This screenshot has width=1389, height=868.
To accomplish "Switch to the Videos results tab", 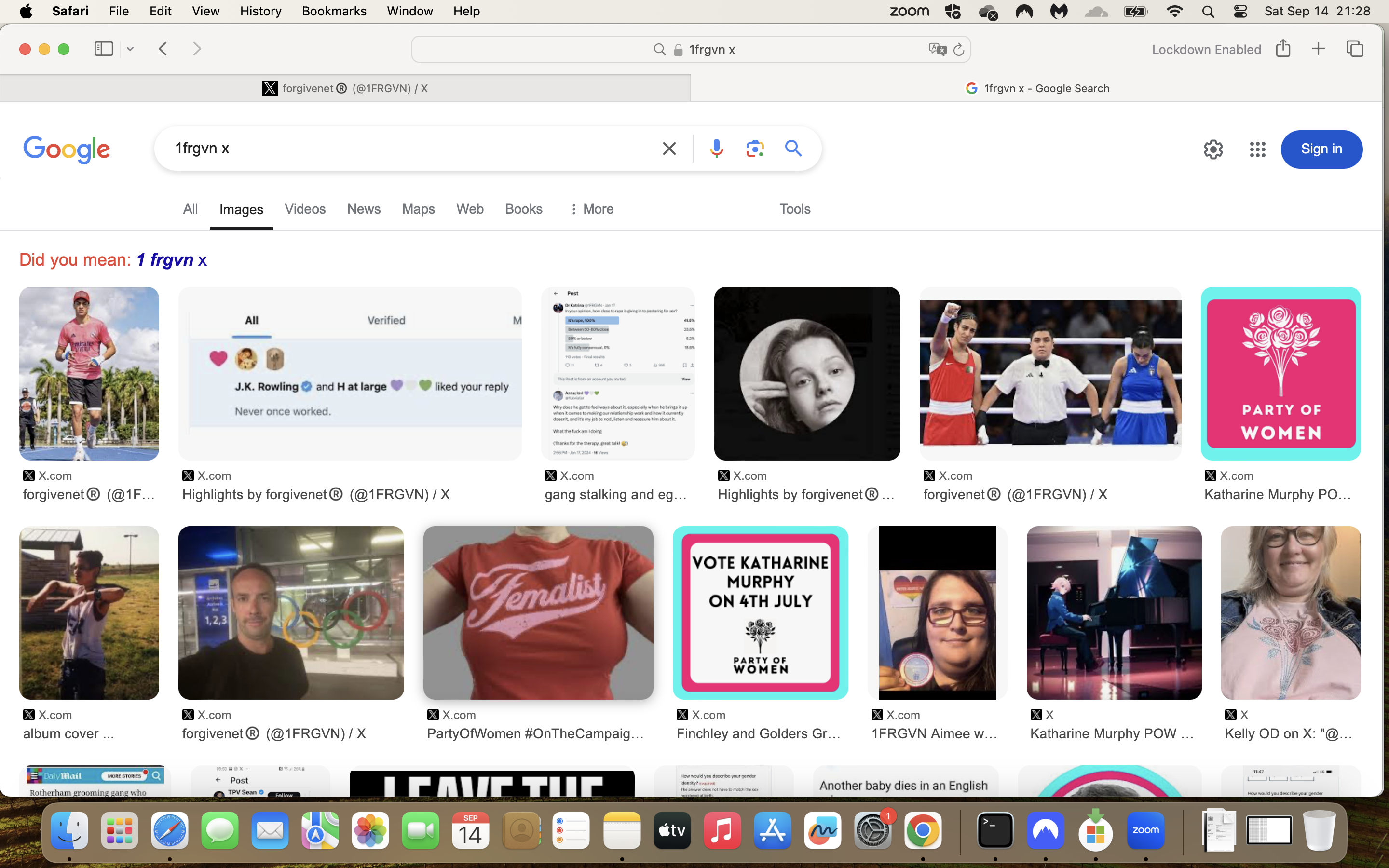I will click(305, 209).
